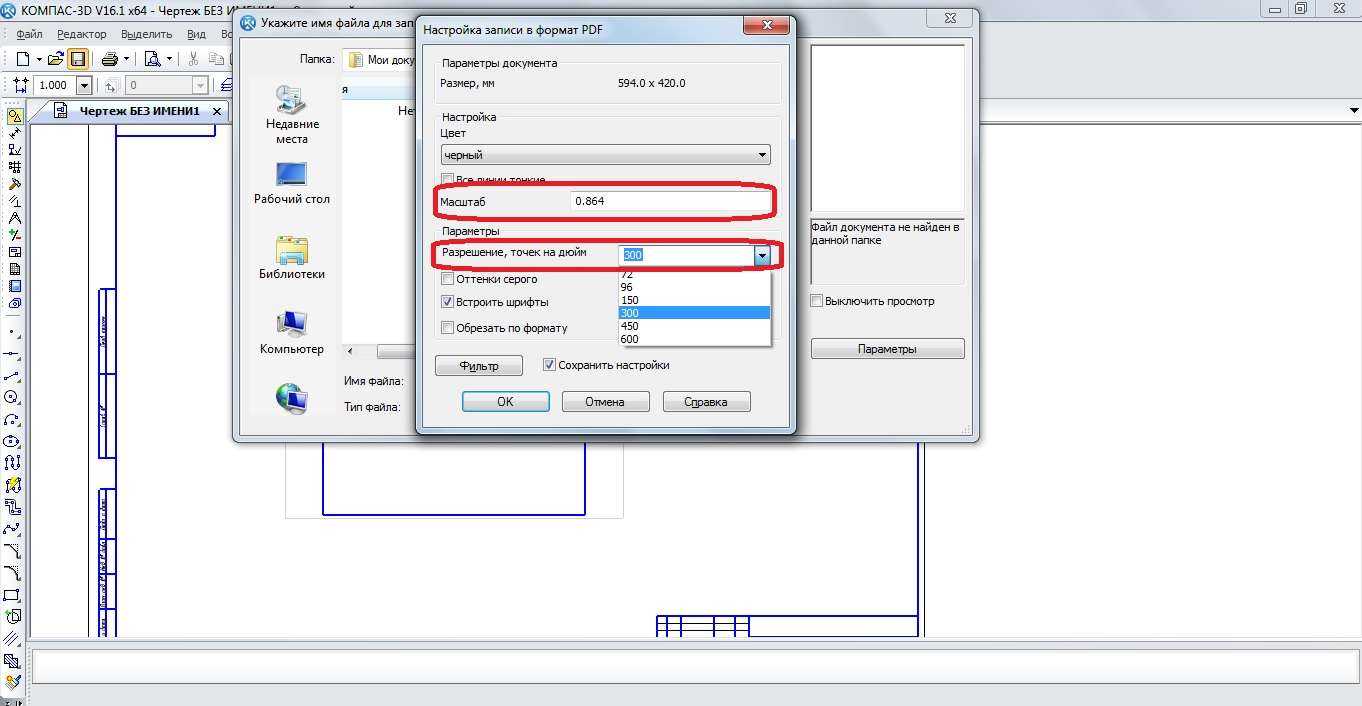The image size is (1362, 706).
Task: Open the Папка folder dropdown
Action: (x=380, y=60)
